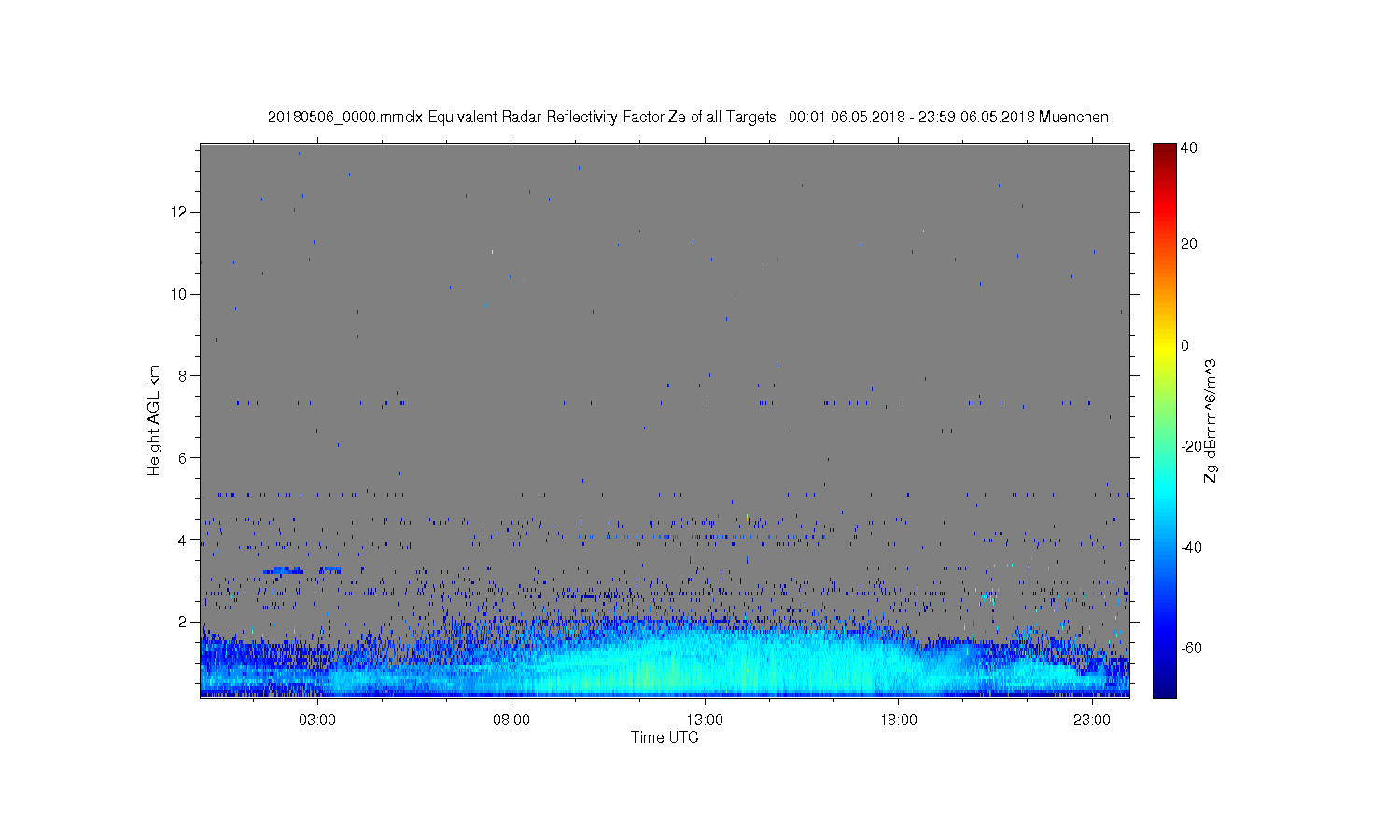Click the radar reflectivity plot area

coord(665,420)
